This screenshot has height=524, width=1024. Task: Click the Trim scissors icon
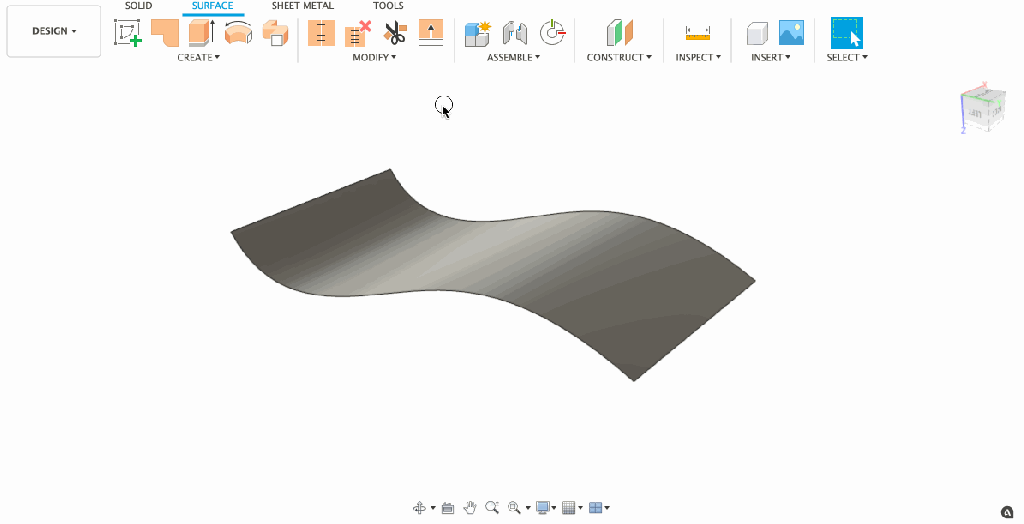coord(395,33)
